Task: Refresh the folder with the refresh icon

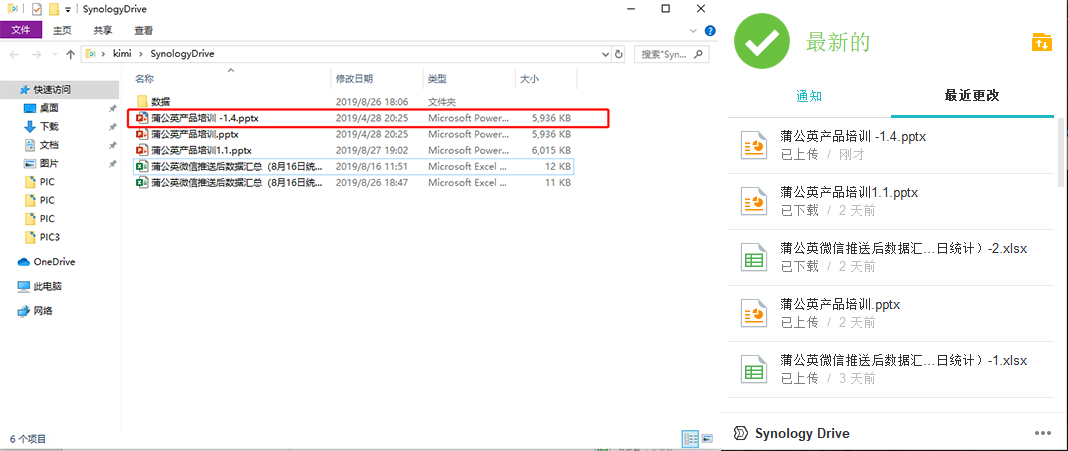Action: [618, 54]
